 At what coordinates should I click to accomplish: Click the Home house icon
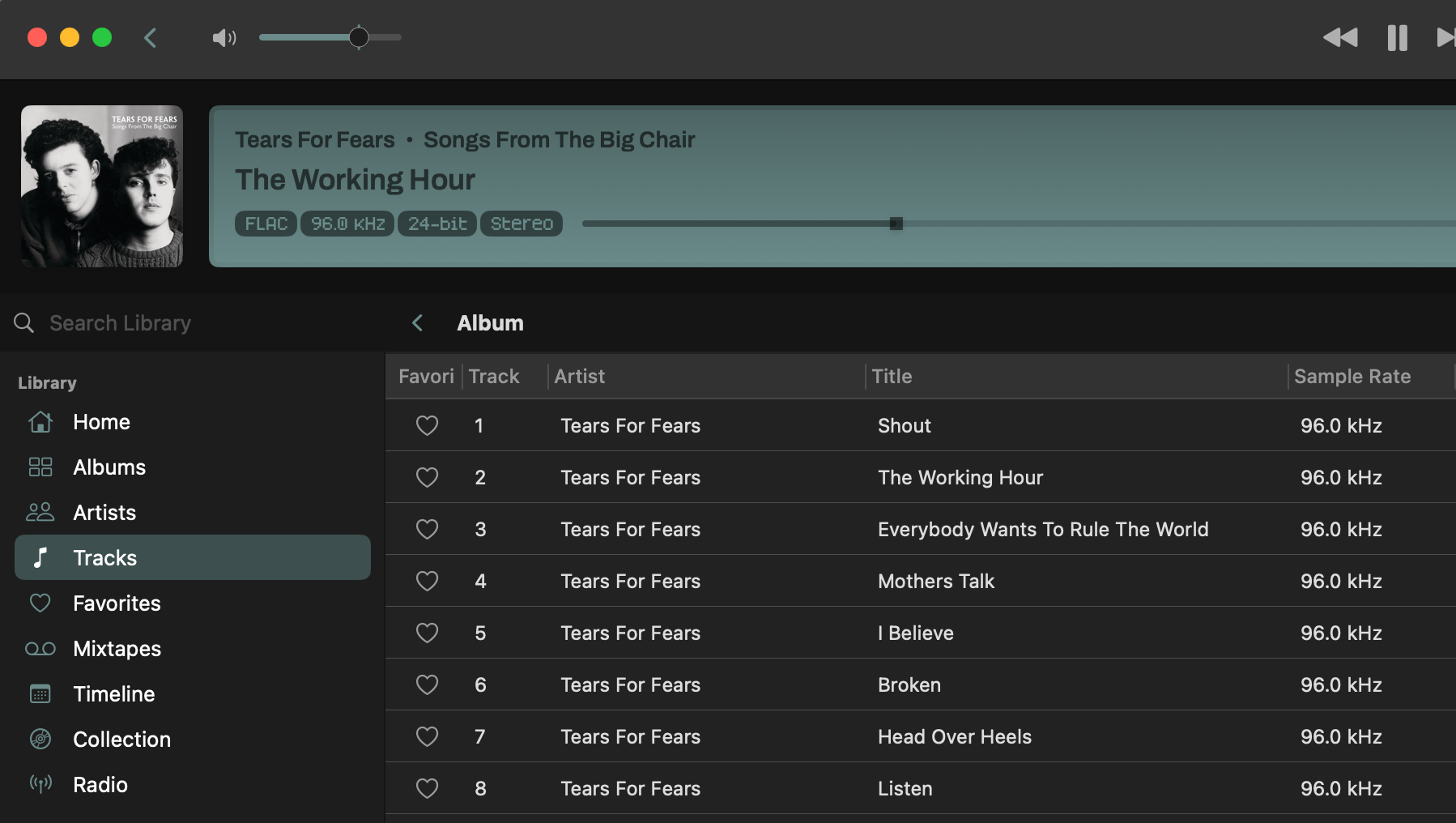(x=40, y=422)
